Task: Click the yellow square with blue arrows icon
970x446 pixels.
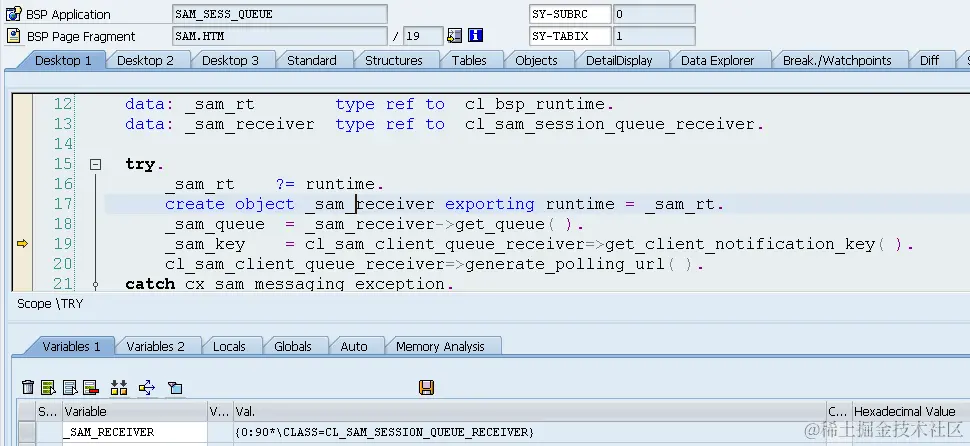Action: [x=147, y=388]
